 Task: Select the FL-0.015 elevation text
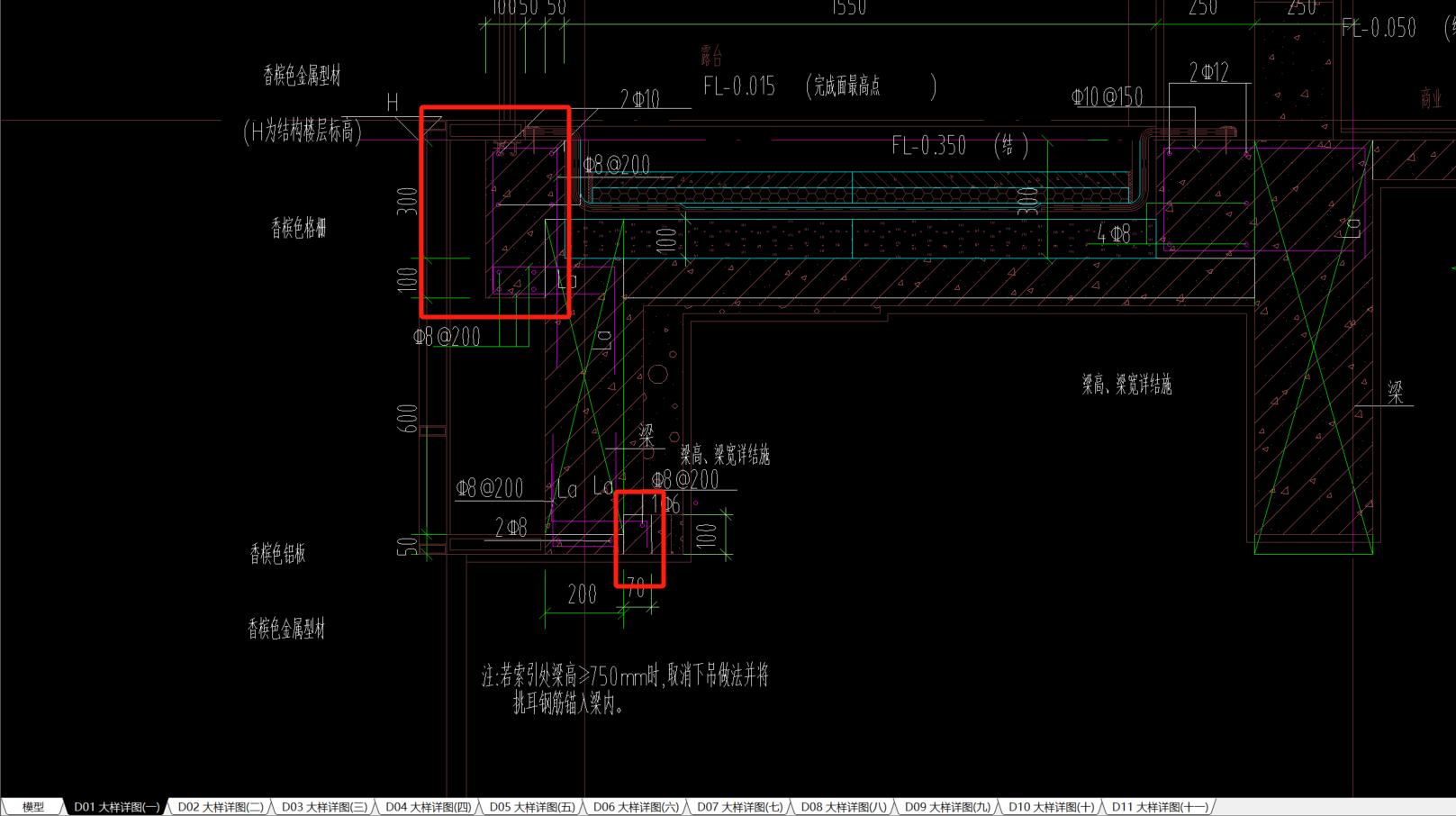point(739,86)
